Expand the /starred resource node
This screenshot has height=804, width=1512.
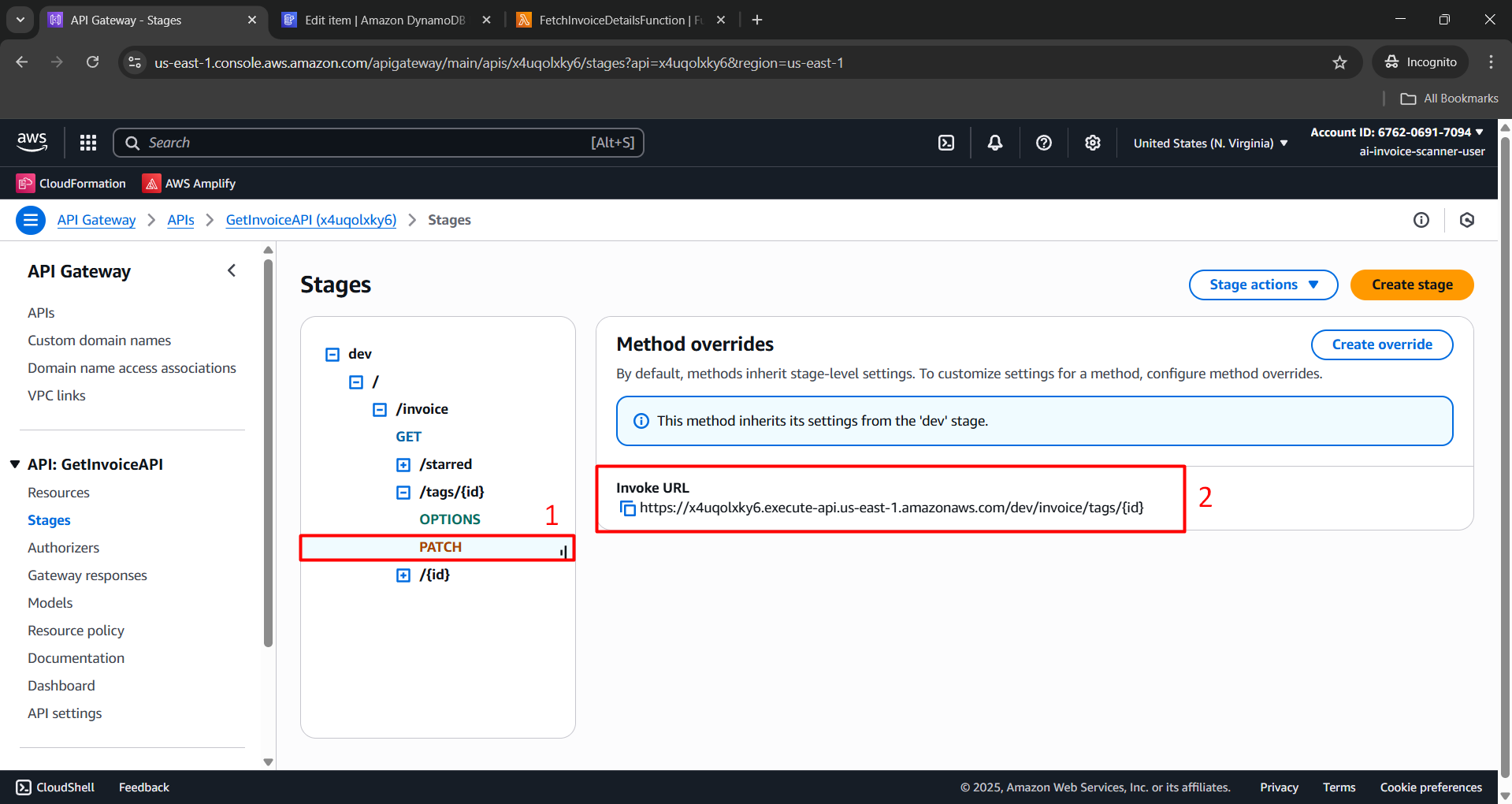click(x=403, y=465)
